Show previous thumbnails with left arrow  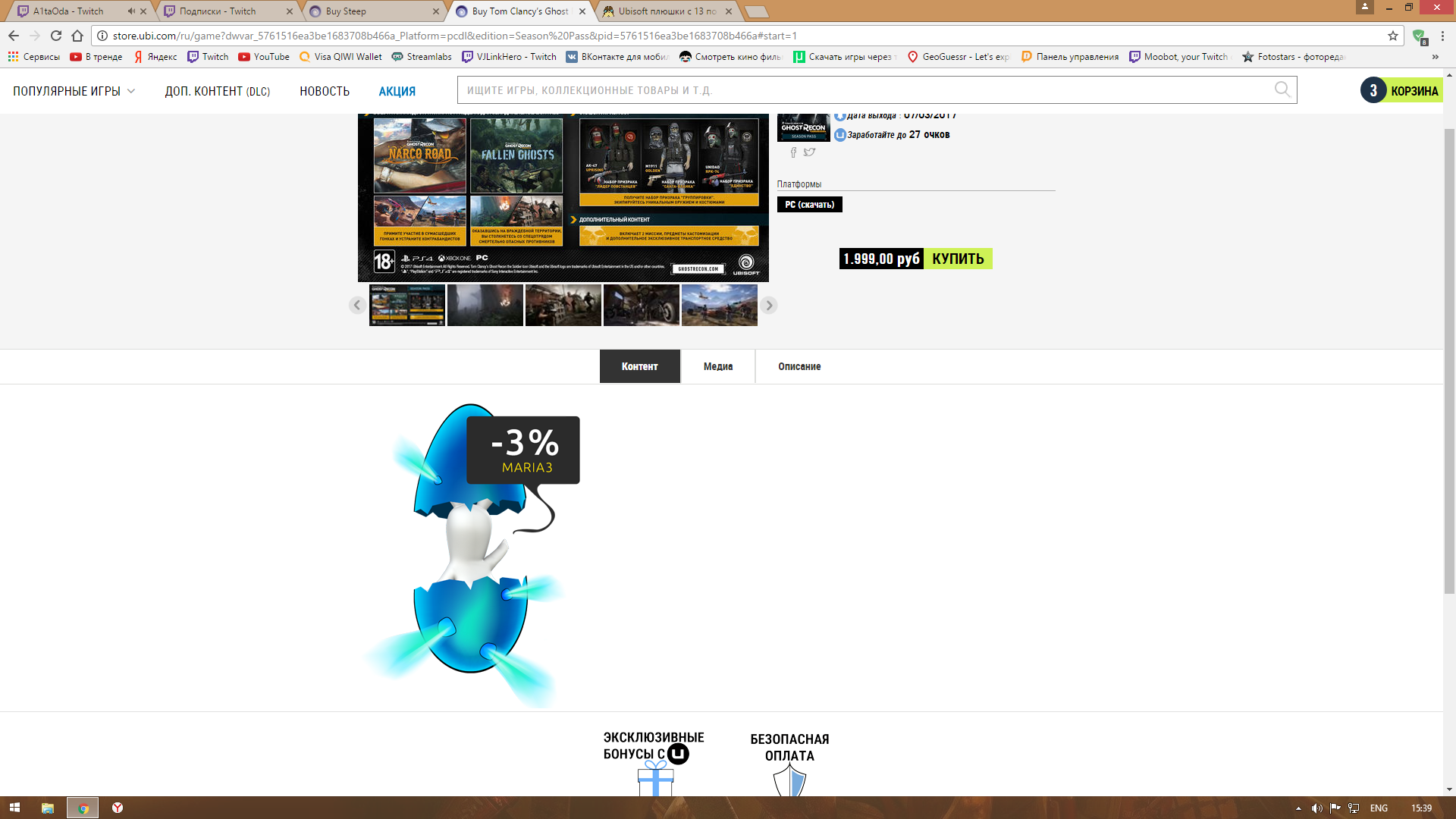click(357, 305)
